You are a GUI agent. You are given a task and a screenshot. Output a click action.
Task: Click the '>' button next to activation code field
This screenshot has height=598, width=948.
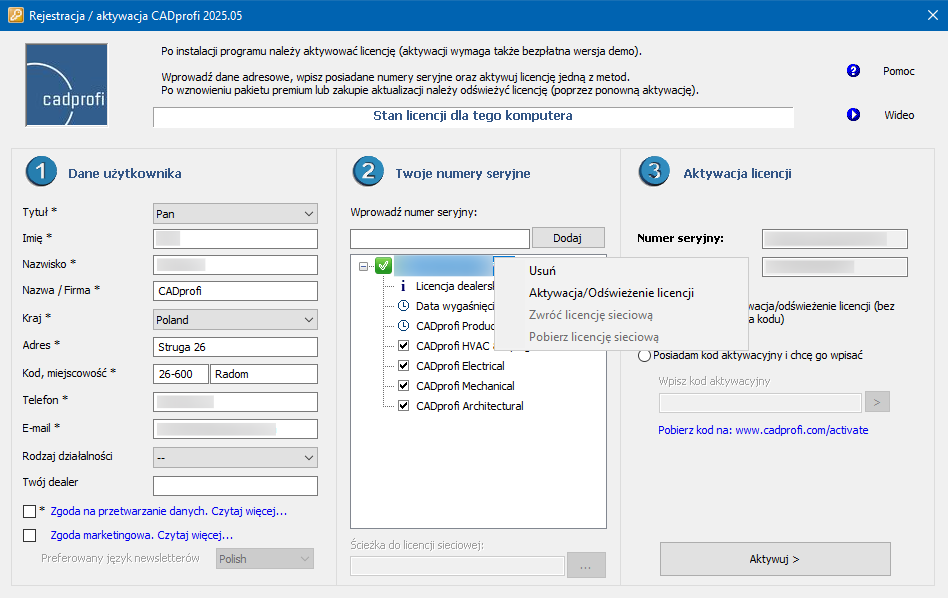(x=877, y=401)
